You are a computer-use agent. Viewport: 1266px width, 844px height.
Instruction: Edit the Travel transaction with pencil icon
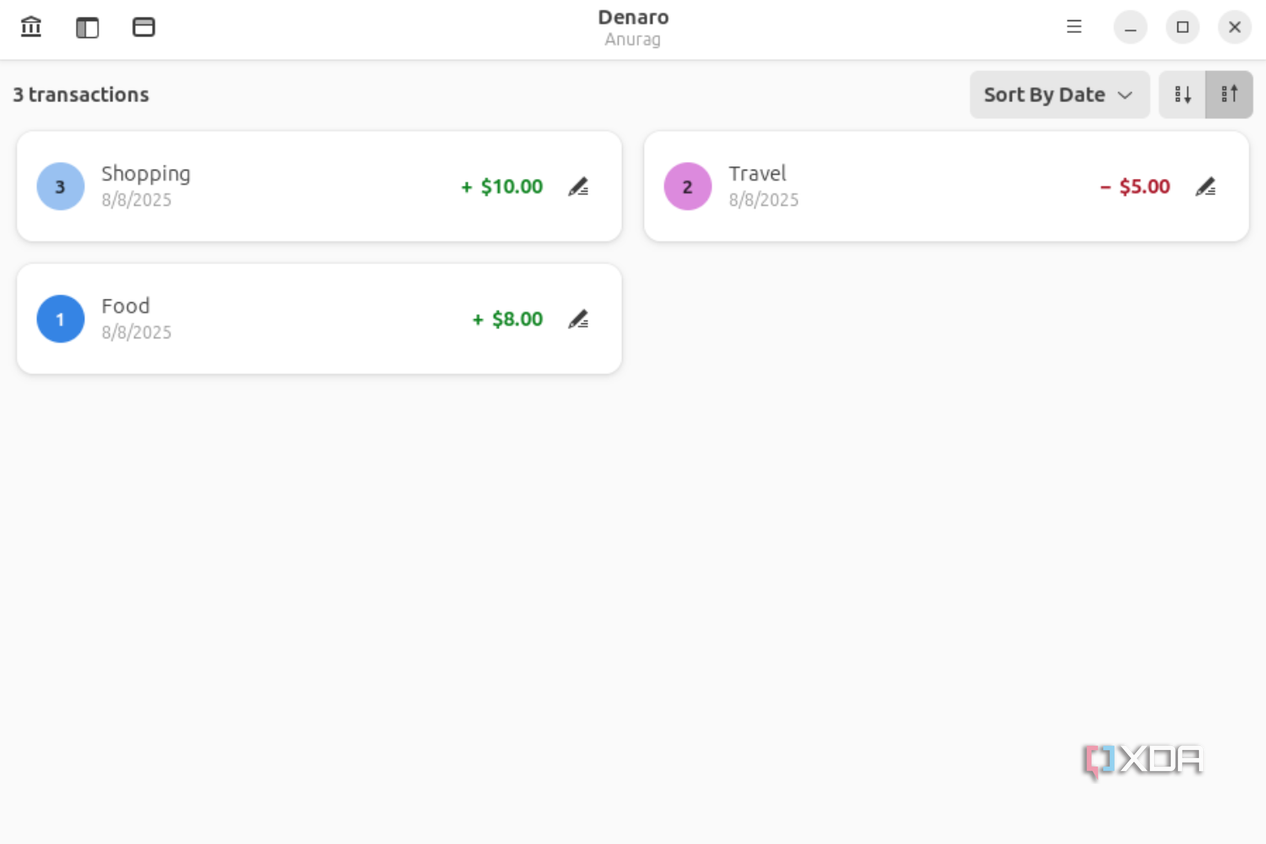(1206, 187)
